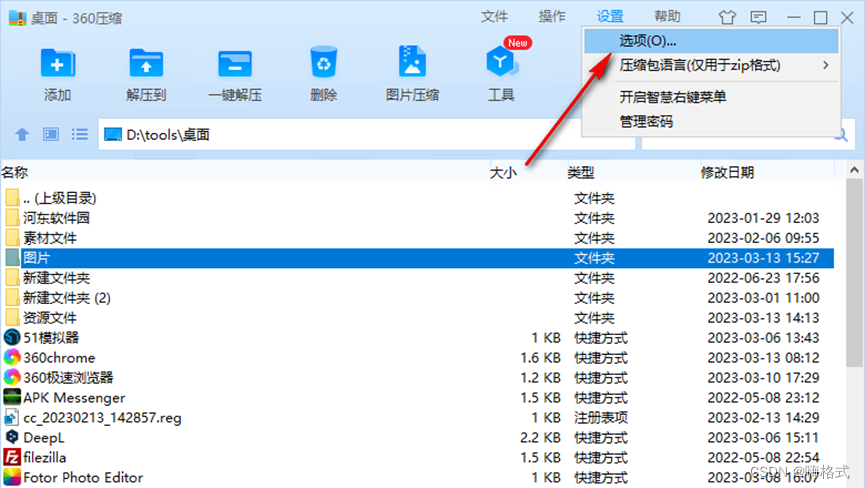This screenshot has width=865, height=488.
Task: Click the drive icon in the address bar
Action: click(x=113, y=135)
